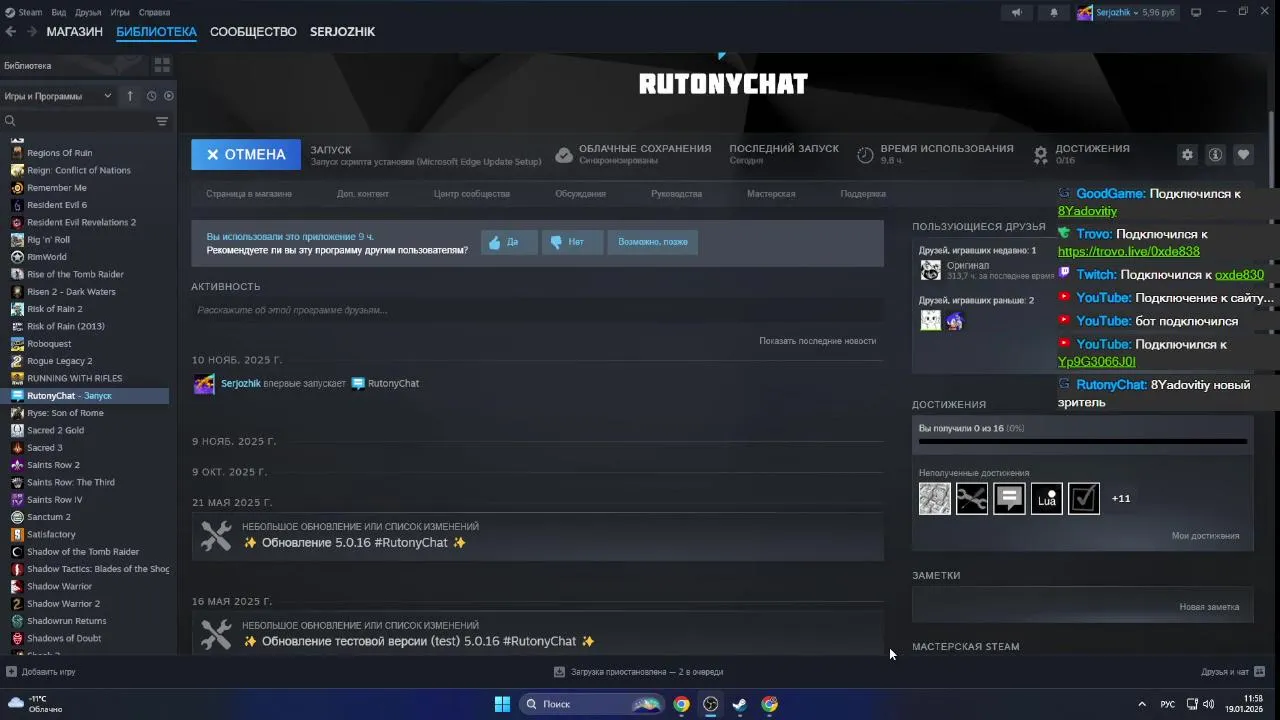Open the paused downloads status
Screen dimensions: 1280x720
[x=640, y=672]
